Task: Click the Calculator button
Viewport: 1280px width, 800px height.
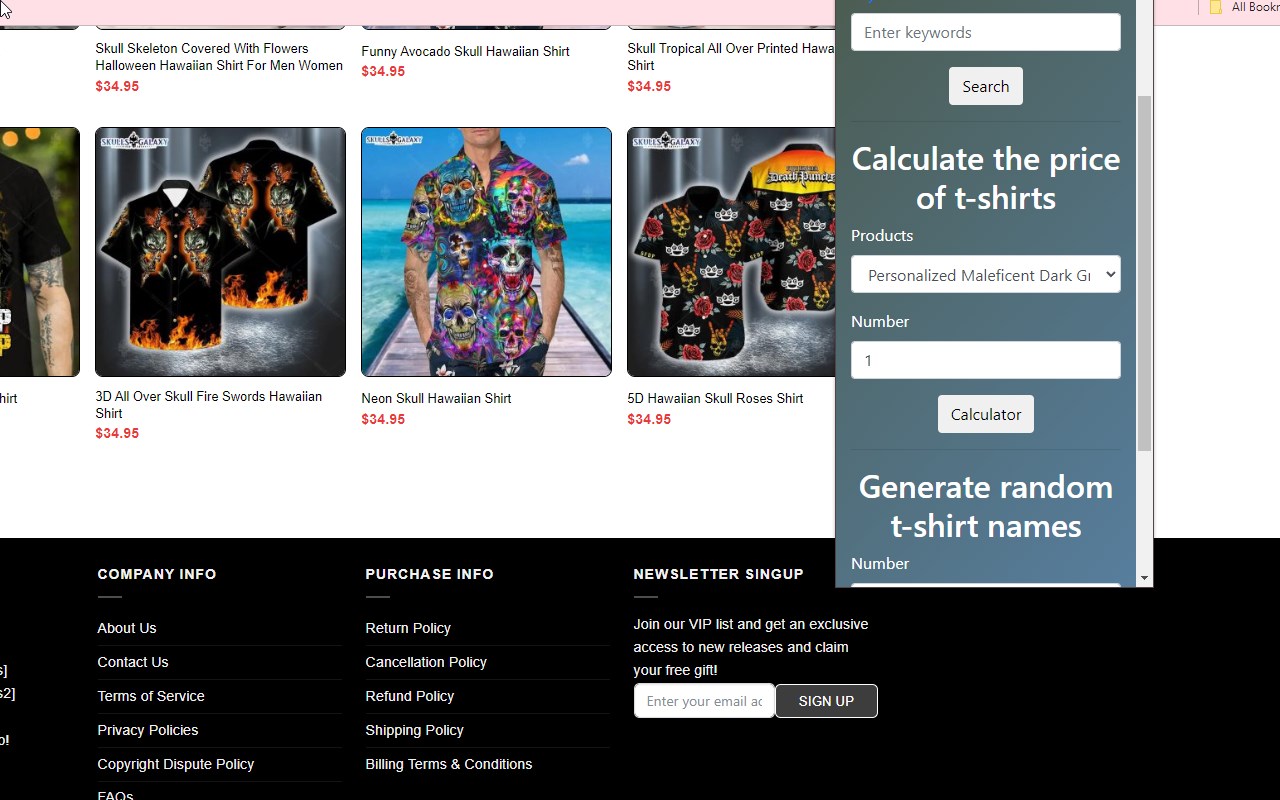Action: click(x=985, y=414)
